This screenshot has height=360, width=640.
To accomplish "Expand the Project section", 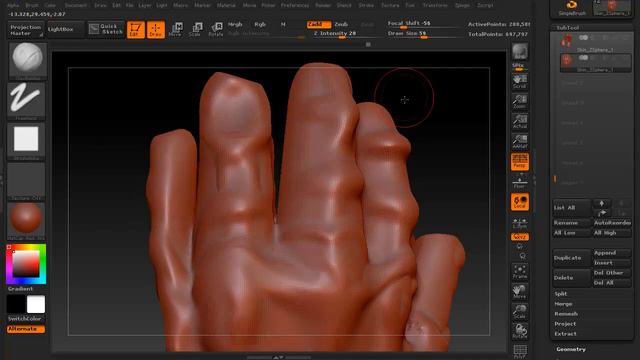I will 565,324.
